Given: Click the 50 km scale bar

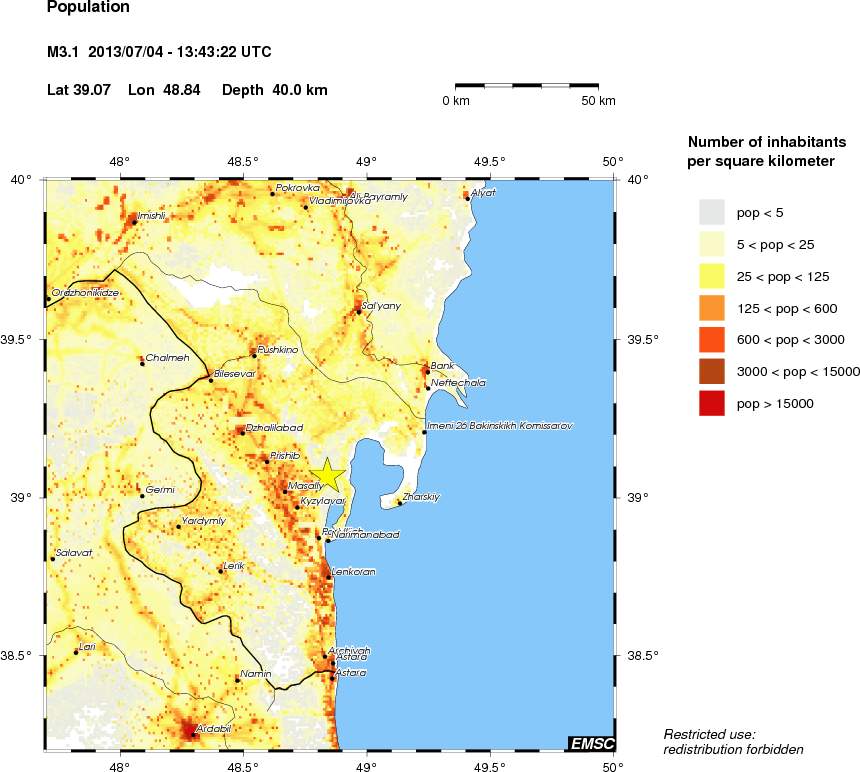Looking at the screenshot, I should click(527, 86).
